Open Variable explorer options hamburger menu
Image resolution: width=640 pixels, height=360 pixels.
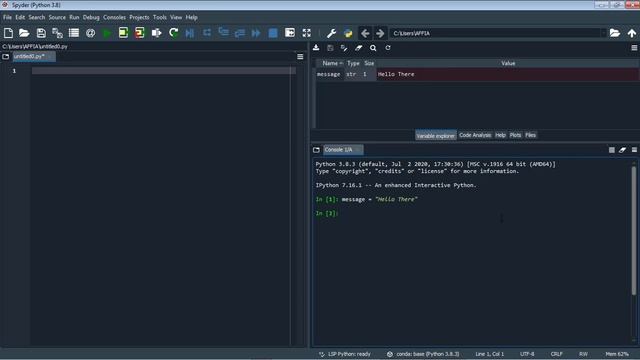[x=634, y=48]
